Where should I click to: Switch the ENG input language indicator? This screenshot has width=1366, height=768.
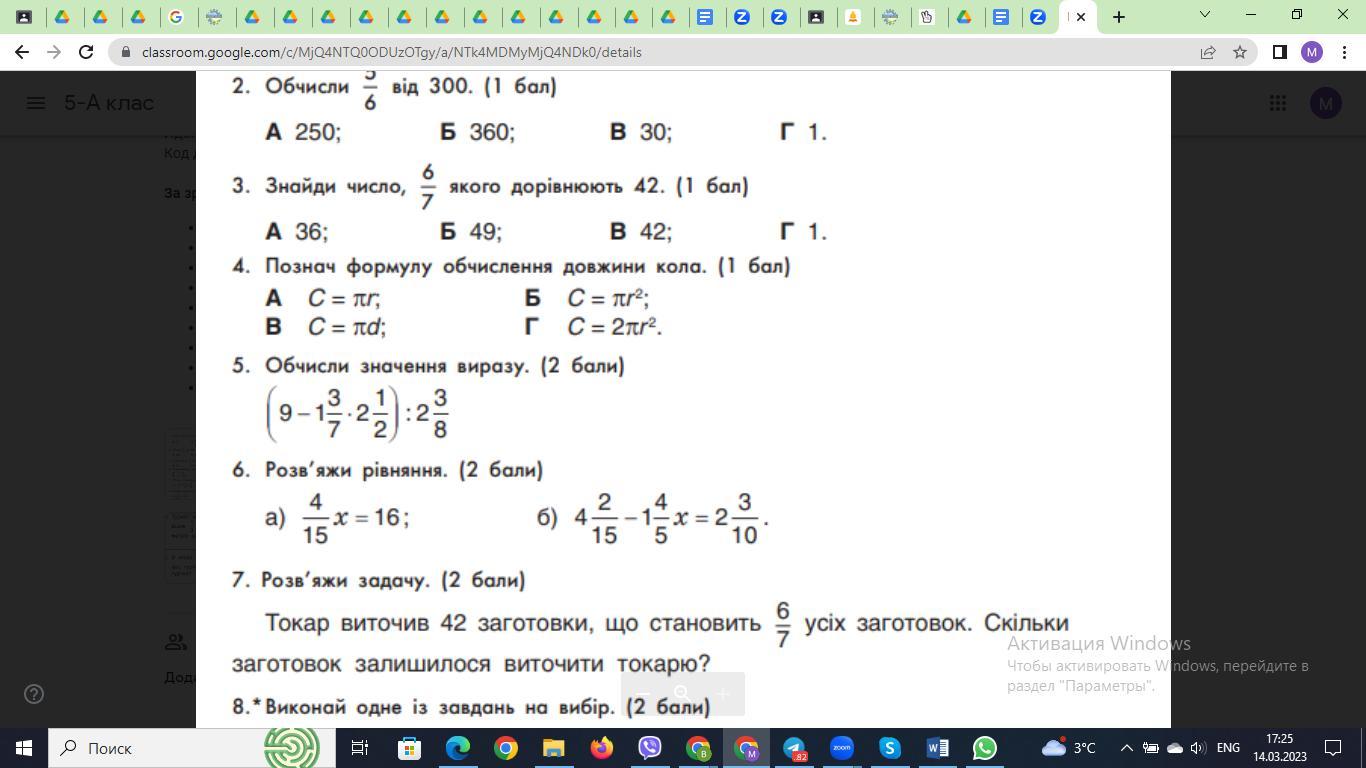pos(1228,748)
